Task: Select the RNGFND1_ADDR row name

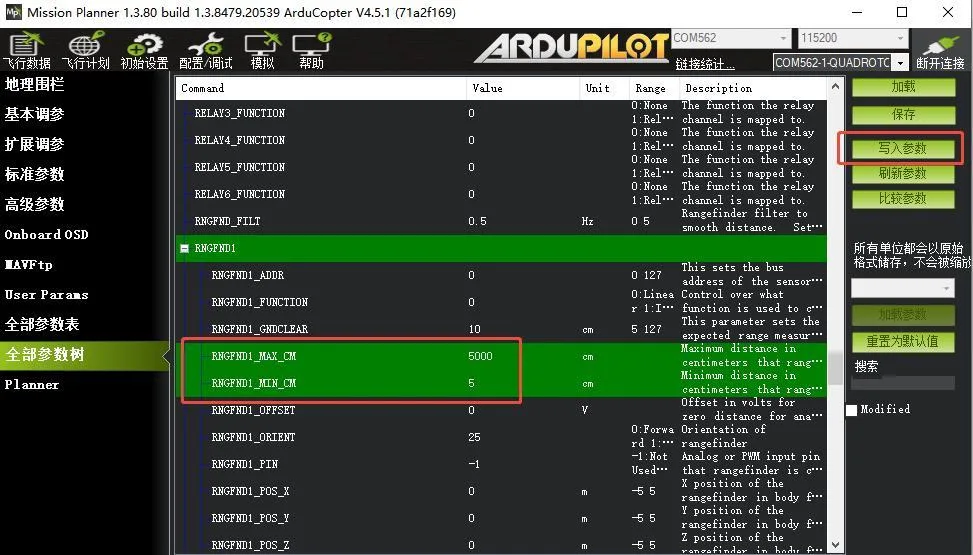Action: point(248,276)
